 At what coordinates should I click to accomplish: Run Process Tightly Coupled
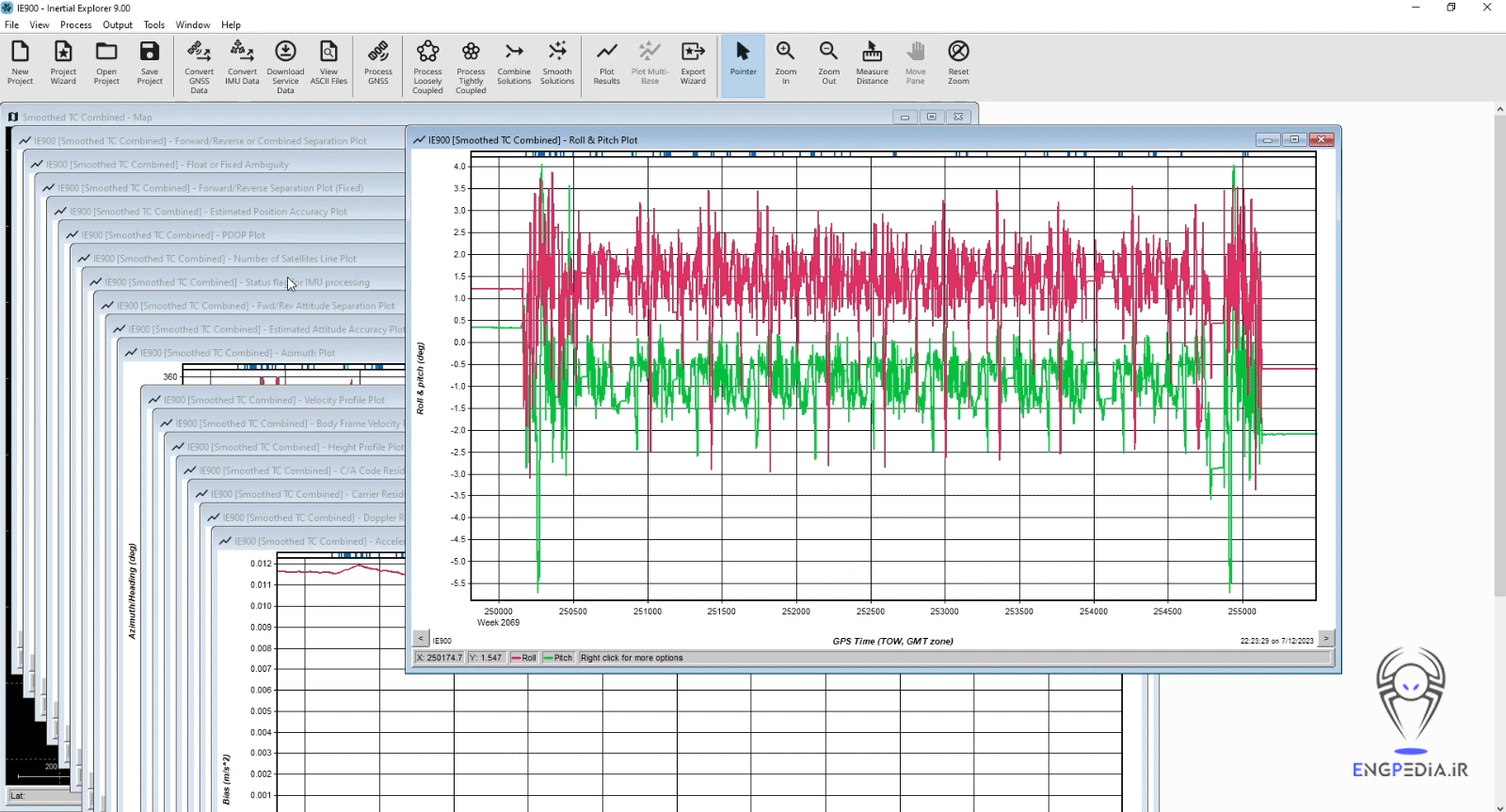471,67
